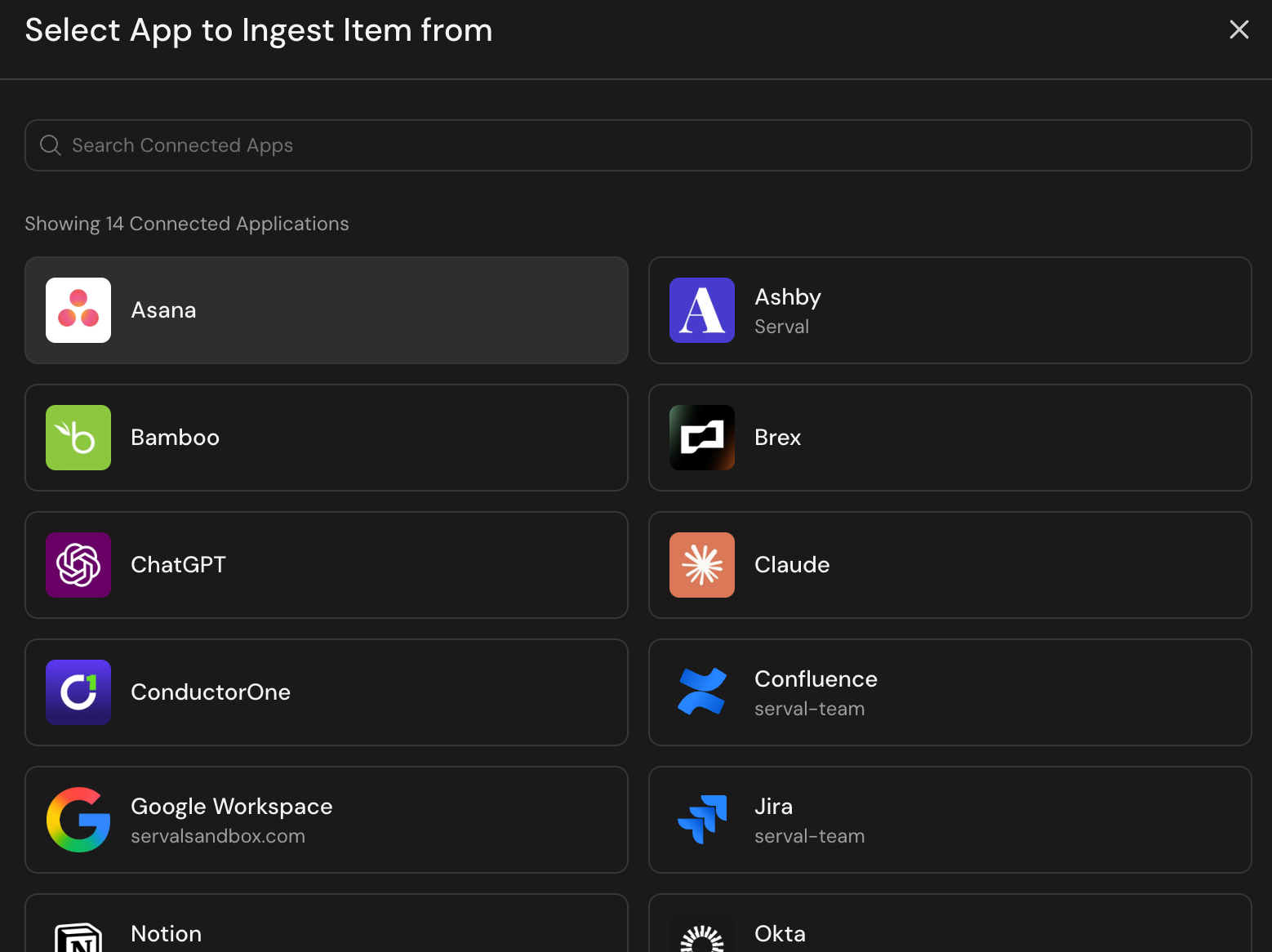1272x952 pixels.
Task: Select the Jira app name
Action: [x=773, y=807]
